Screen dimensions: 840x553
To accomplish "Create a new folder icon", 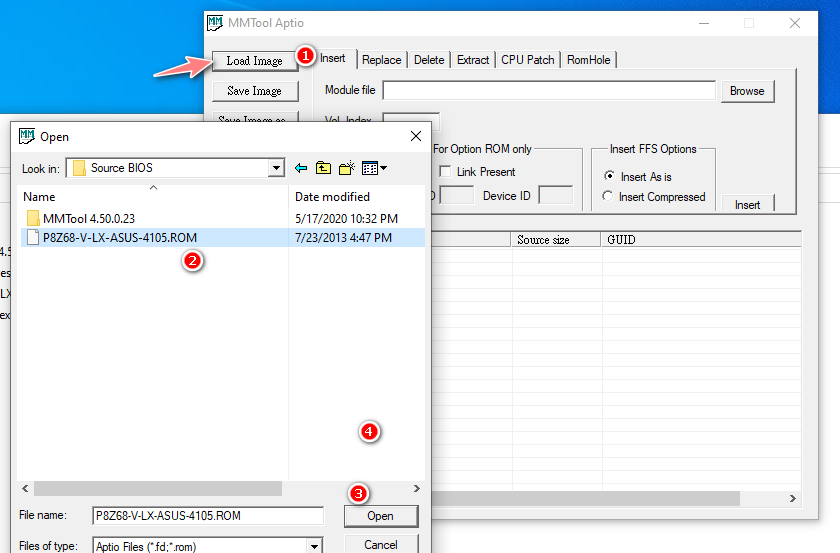I will point(347,168).
